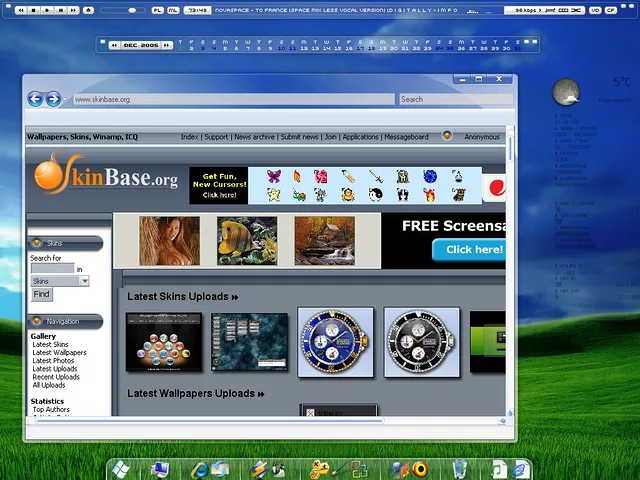Expand Latest Skins Uploads arrow

(235, 297)
